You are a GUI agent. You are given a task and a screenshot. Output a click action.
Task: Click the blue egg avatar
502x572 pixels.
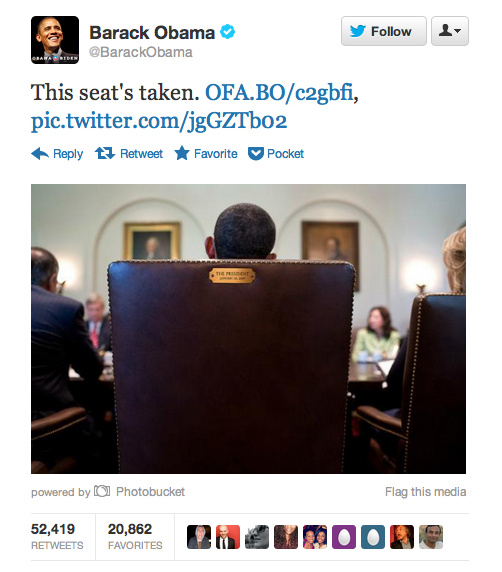coord(373,537)
